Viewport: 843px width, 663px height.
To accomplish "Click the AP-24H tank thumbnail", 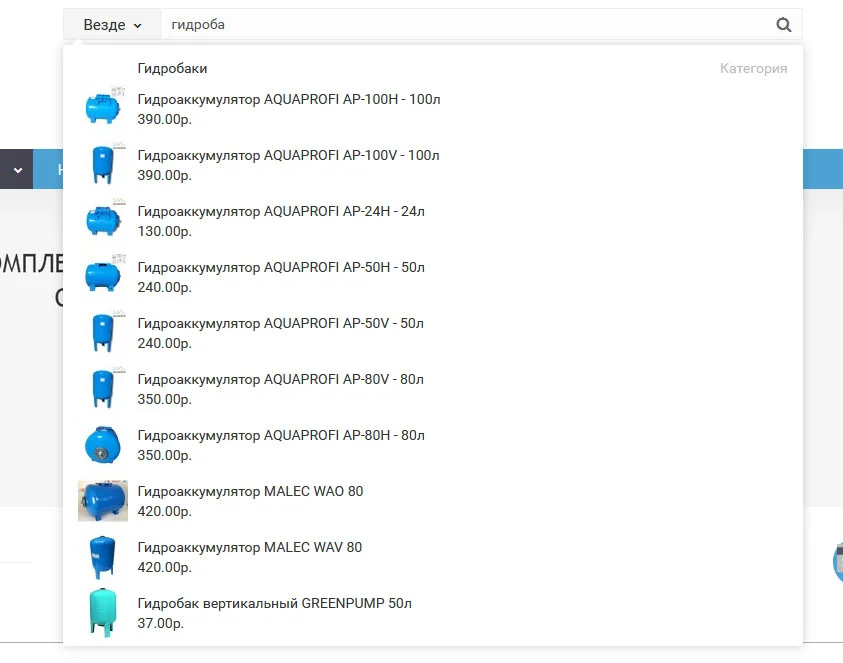I will click(103, 219).
